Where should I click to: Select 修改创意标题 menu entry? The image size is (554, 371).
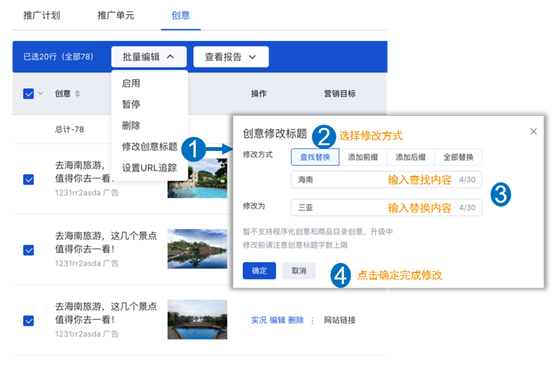tap(149, 147)
